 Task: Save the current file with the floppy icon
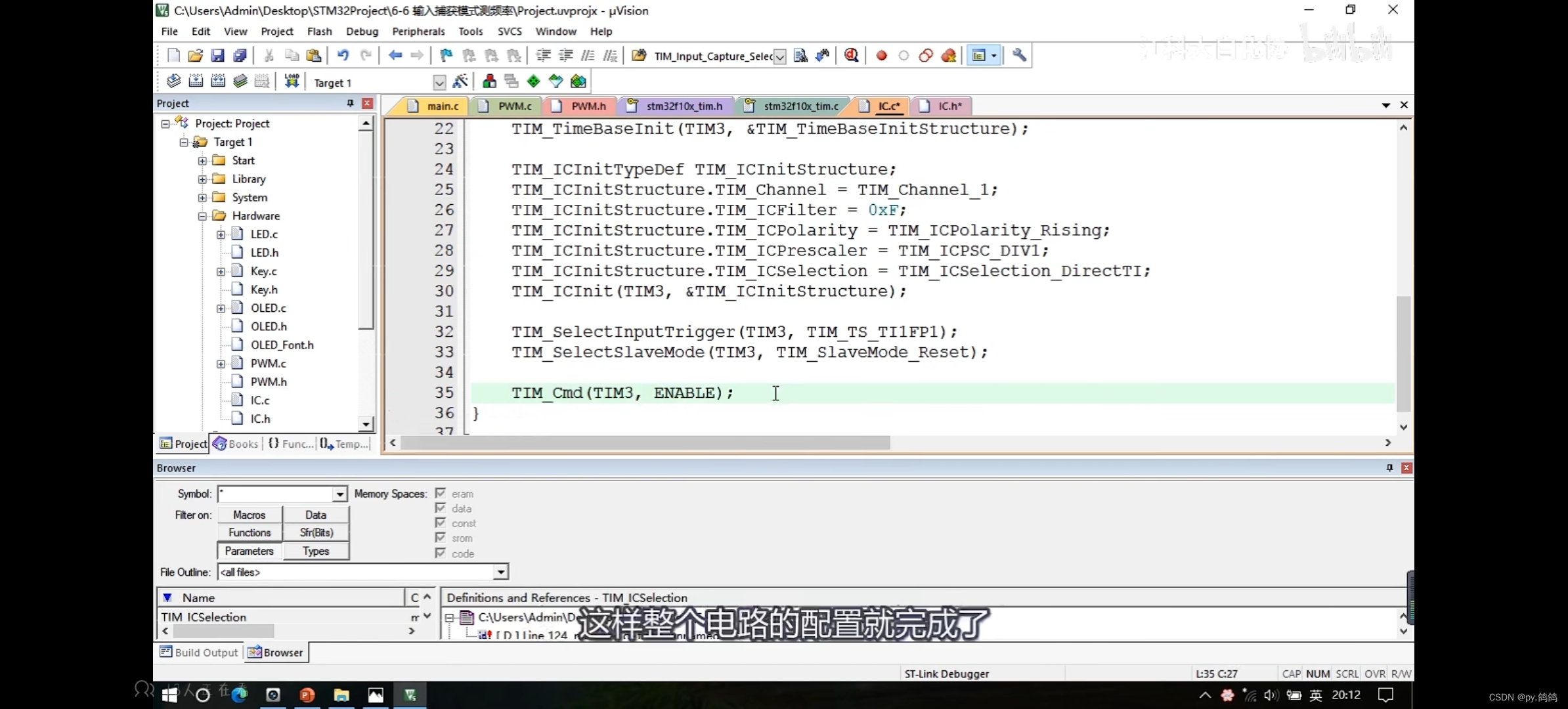coord(217,56)
